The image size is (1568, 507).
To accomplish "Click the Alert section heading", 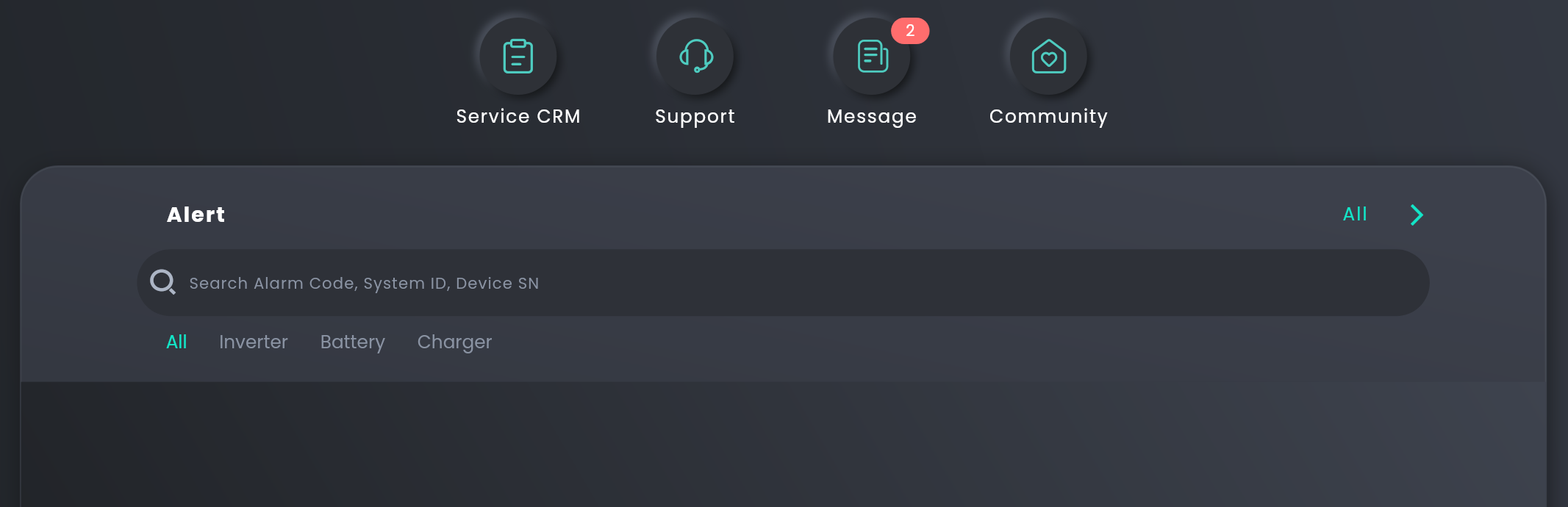I will click(196, 215).
